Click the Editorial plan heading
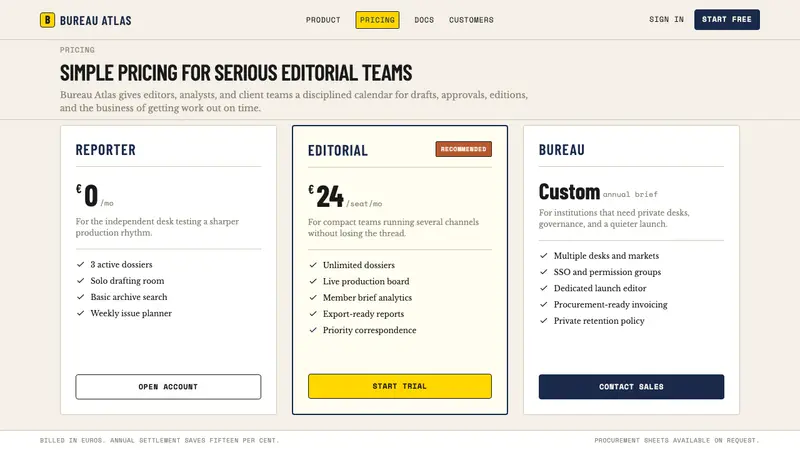Screen dimensions: 800x450 [x=338, y=150]
